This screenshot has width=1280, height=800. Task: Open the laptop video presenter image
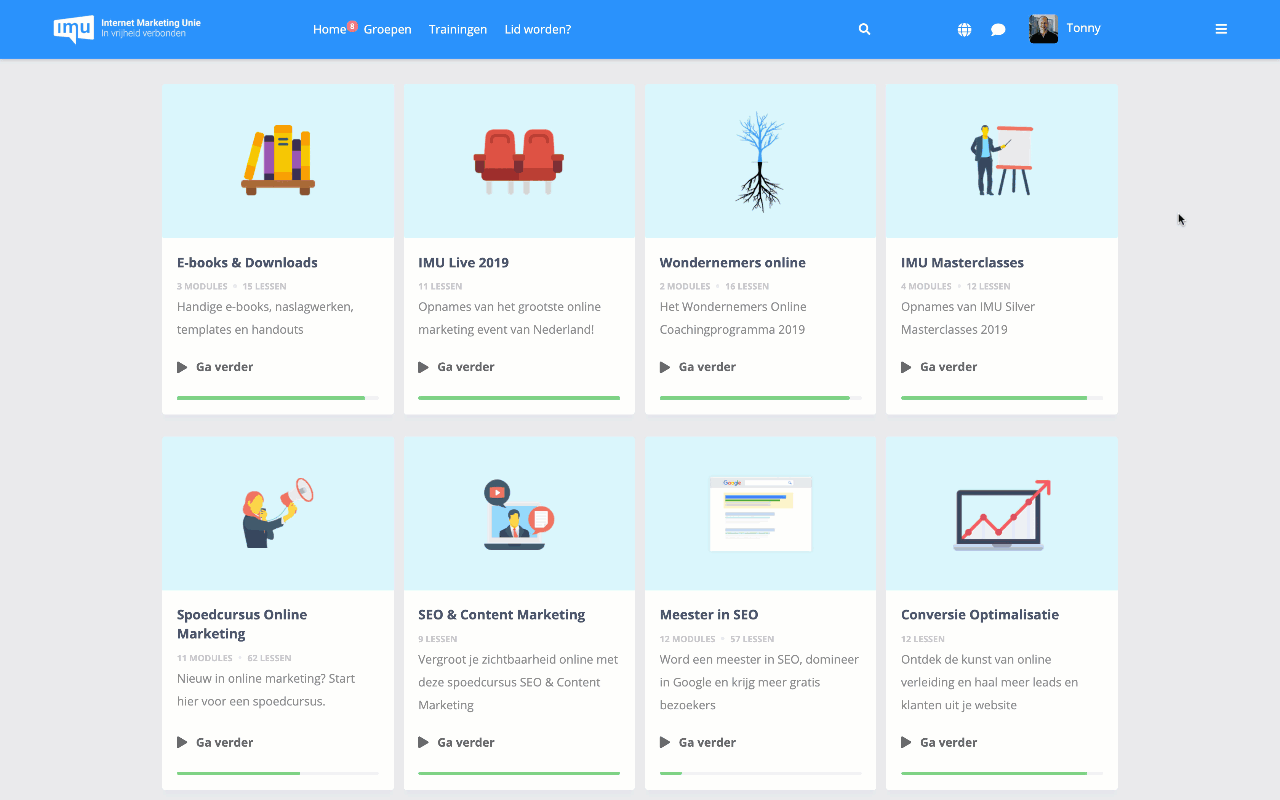[x=519, y=513]
